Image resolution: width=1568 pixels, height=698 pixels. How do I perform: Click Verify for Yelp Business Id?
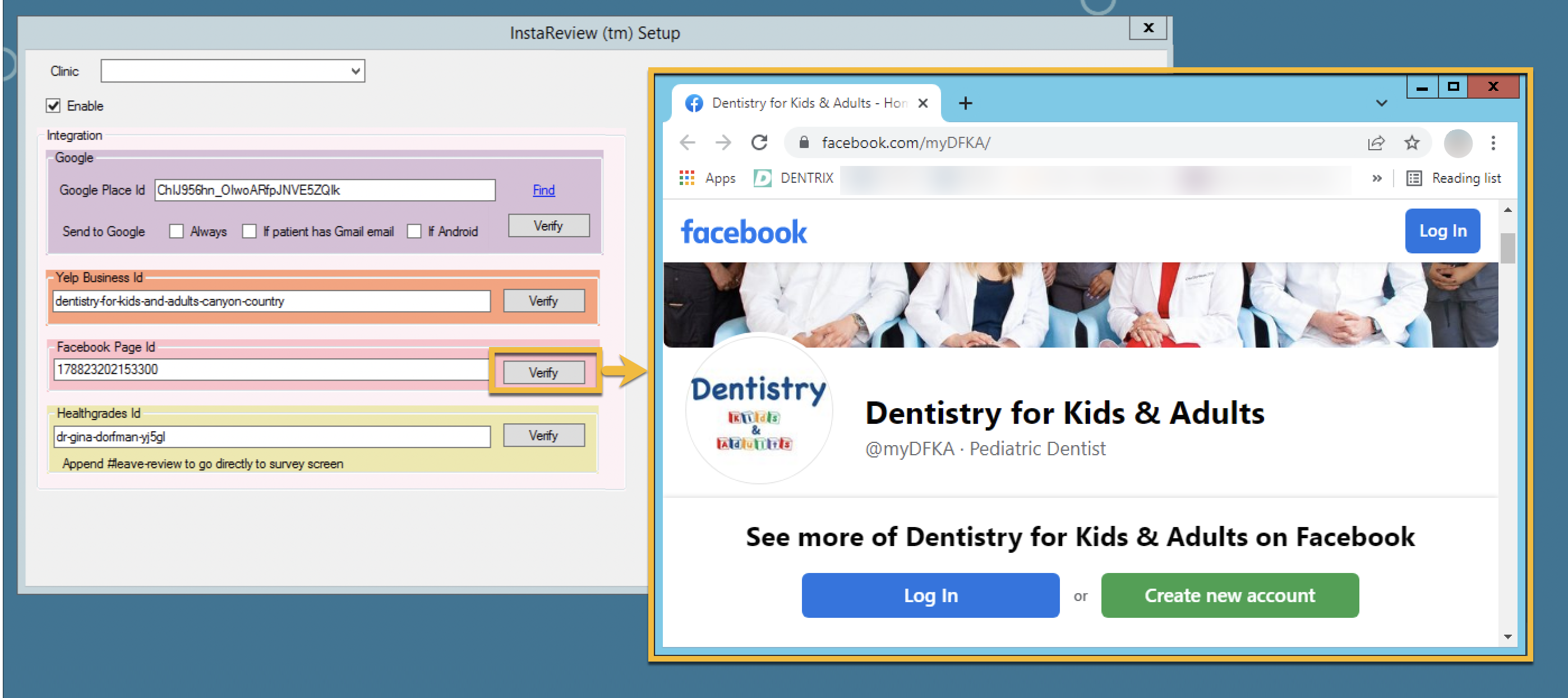(543, 301)
